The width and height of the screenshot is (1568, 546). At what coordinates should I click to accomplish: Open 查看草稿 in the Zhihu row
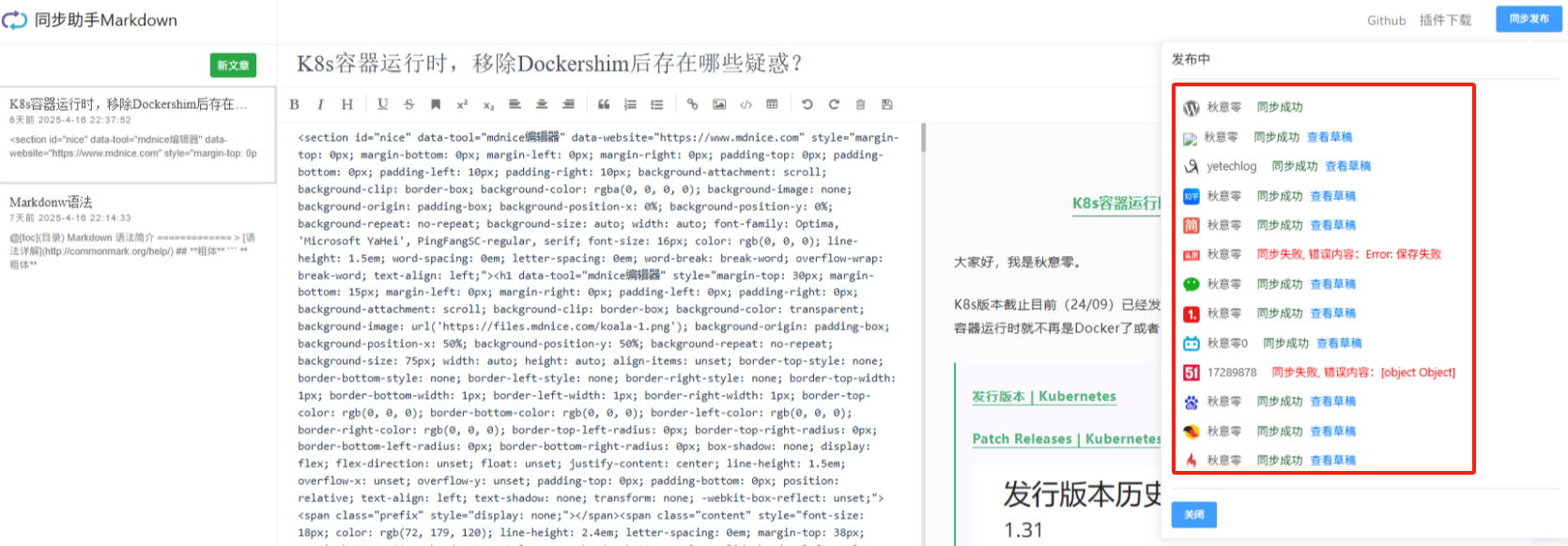(1333, 196)
